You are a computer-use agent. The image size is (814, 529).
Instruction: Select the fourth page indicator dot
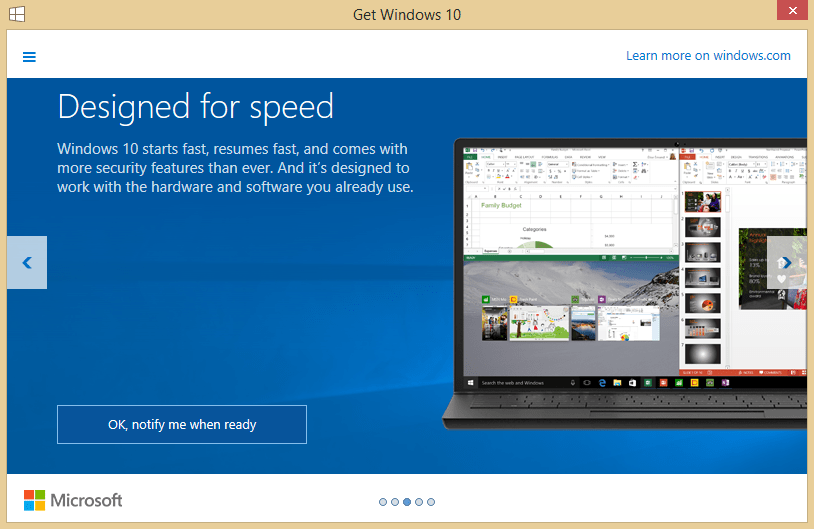click(419, 502)
